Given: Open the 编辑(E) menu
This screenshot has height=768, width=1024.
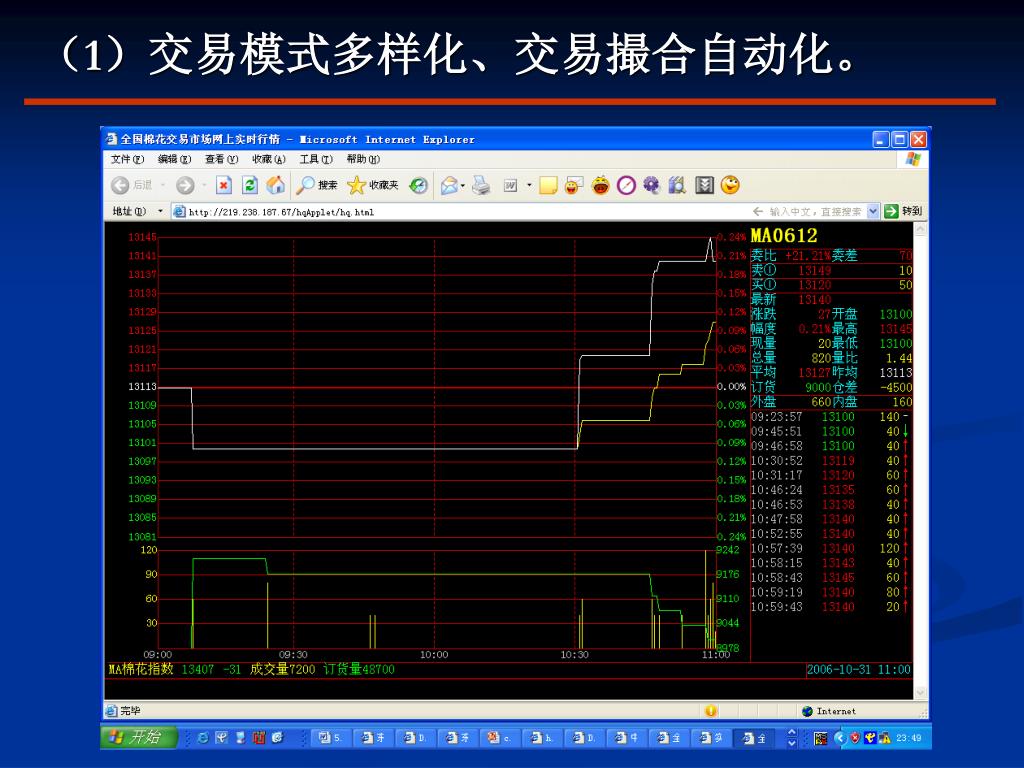Looking at the screenshot, I should 174,159.
